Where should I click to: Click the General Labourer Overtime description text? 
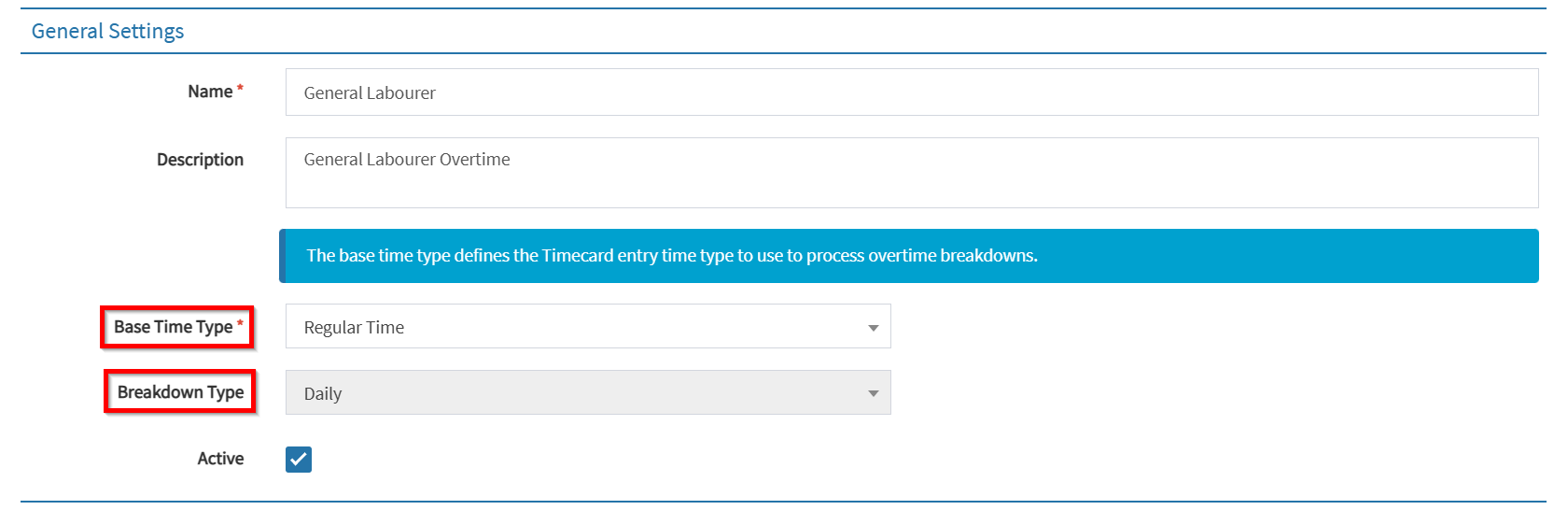tap(407, 160)
